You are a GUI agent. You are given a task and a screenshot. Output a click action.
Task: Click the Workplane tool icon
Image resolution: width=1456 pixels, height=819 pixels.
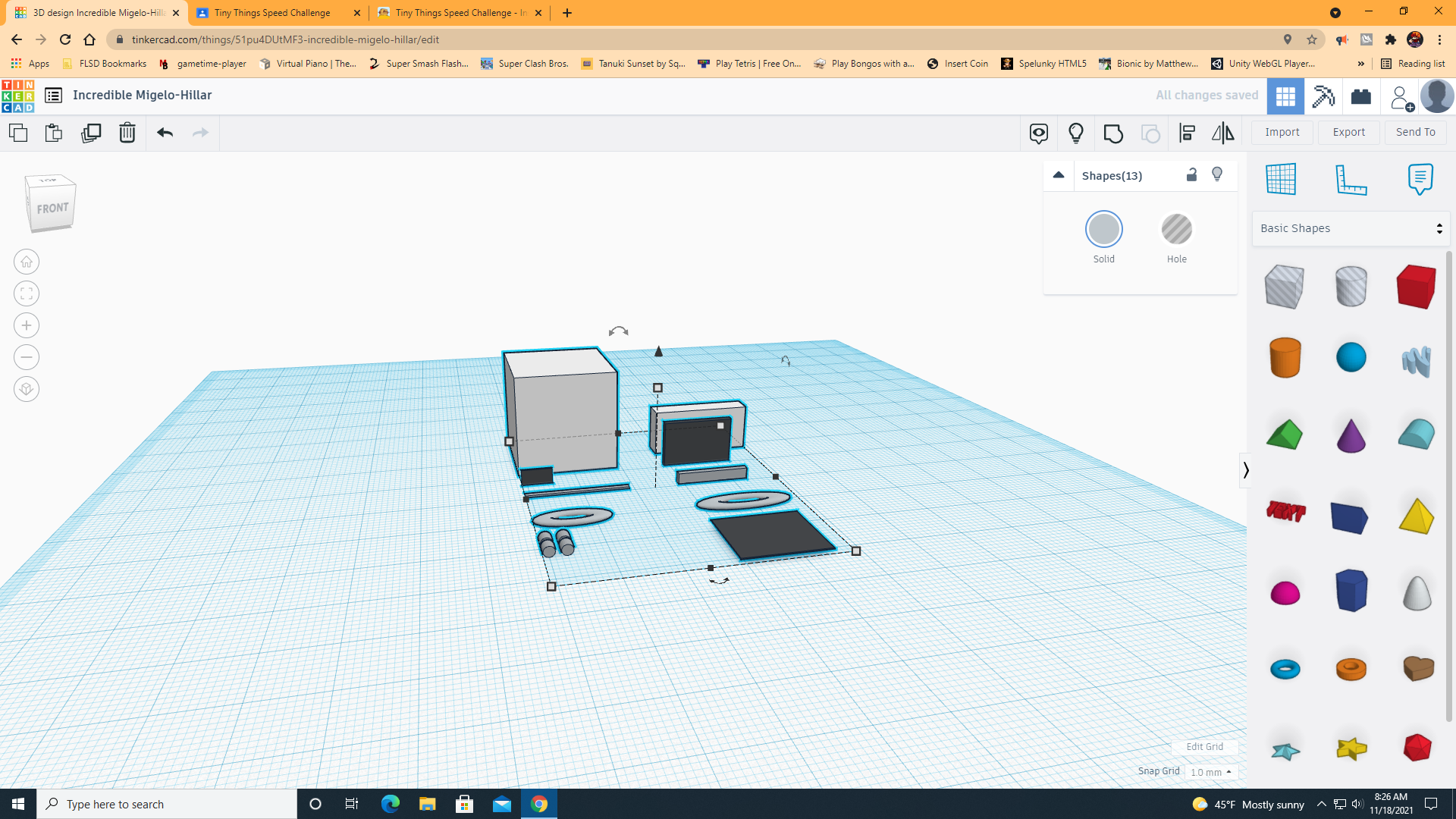tap(1282, 179)
